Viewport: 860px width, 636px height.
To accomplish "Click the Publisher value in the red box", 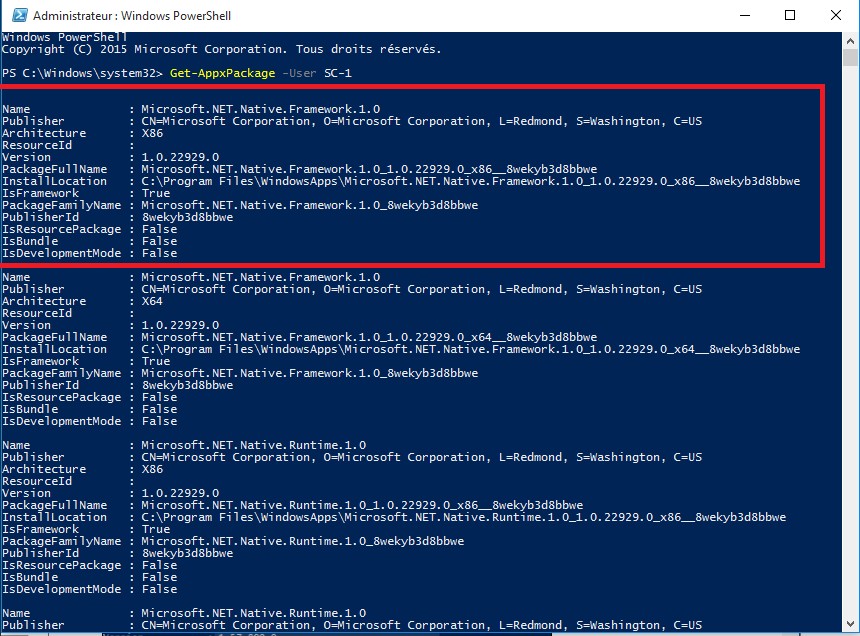I will (x=421, y=121).
